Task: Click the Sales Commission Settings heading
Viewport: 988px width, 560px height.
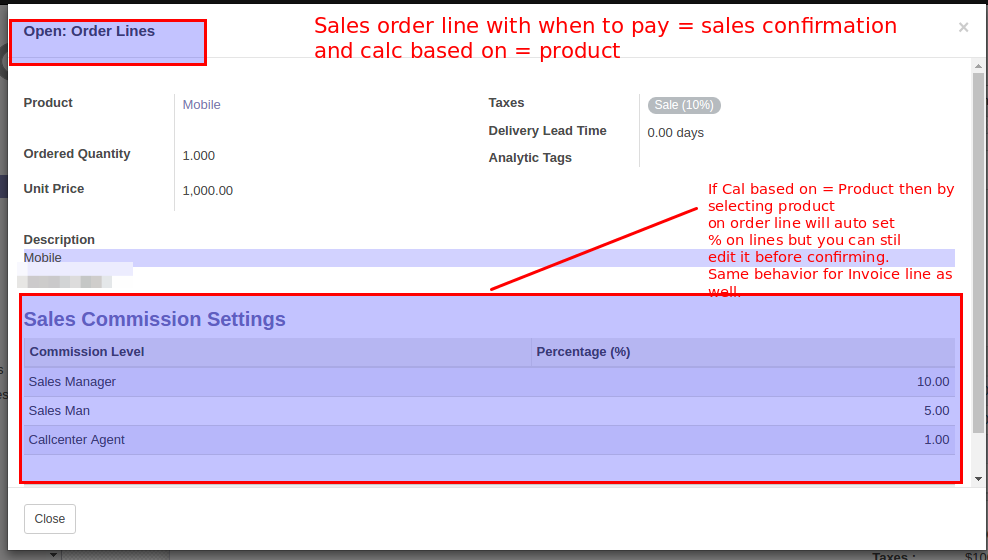Action: (155, 320)
